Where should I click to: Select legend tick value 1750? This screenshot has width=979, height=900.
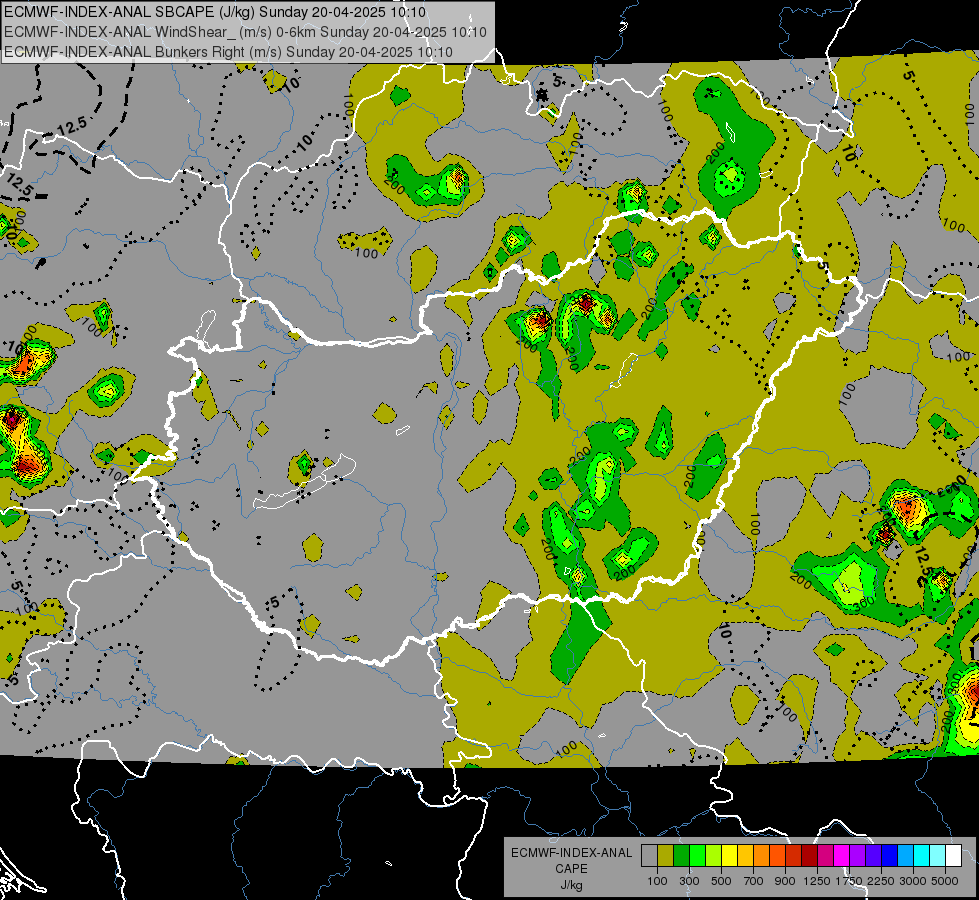click(849, 881)
